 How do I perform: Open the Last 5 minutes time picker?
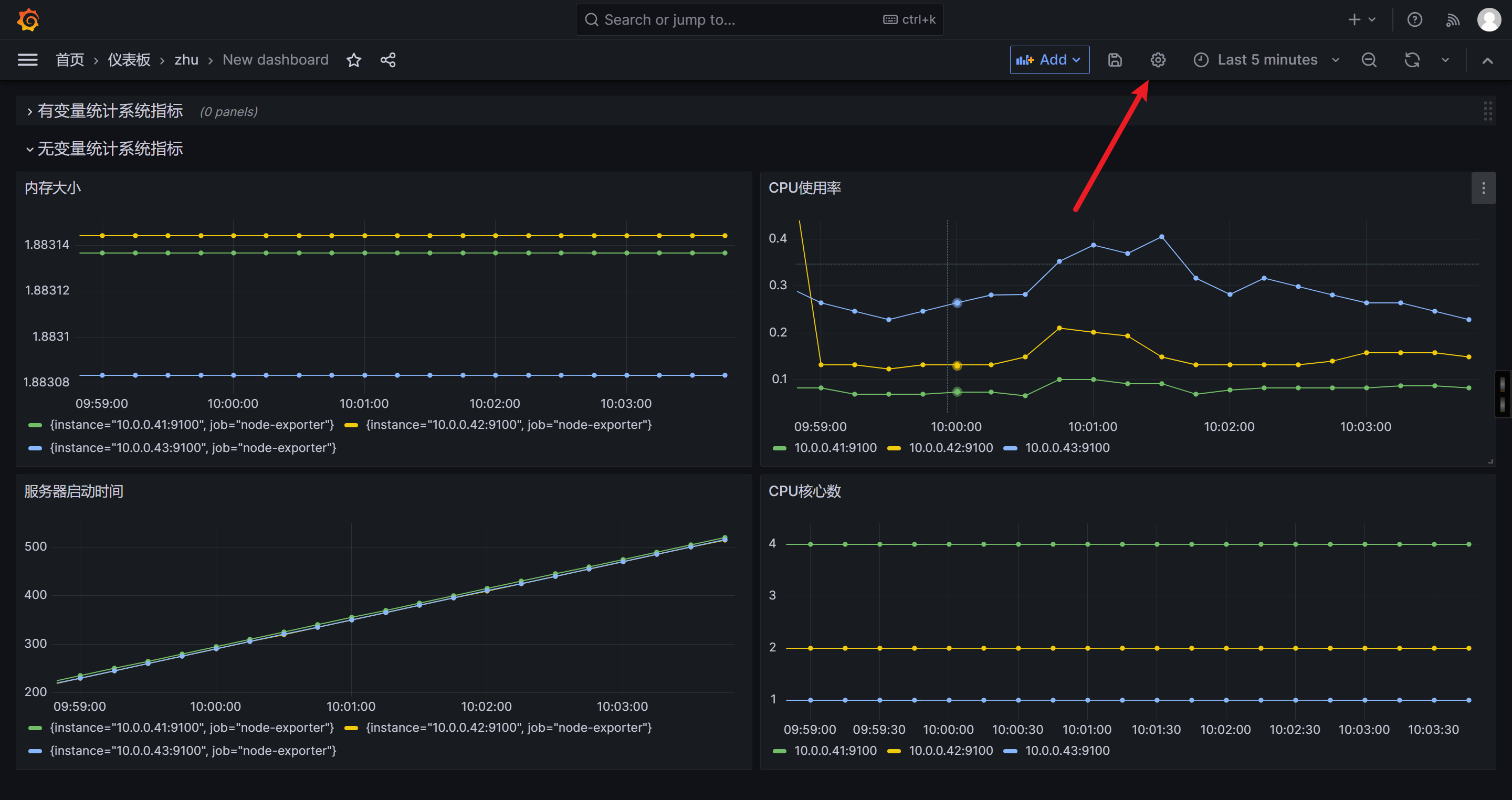1267,60
